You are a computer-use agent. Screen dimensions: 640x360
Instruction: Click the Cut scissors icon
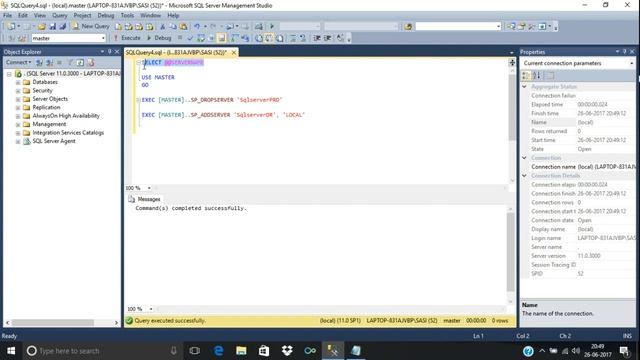pos(162,26)
